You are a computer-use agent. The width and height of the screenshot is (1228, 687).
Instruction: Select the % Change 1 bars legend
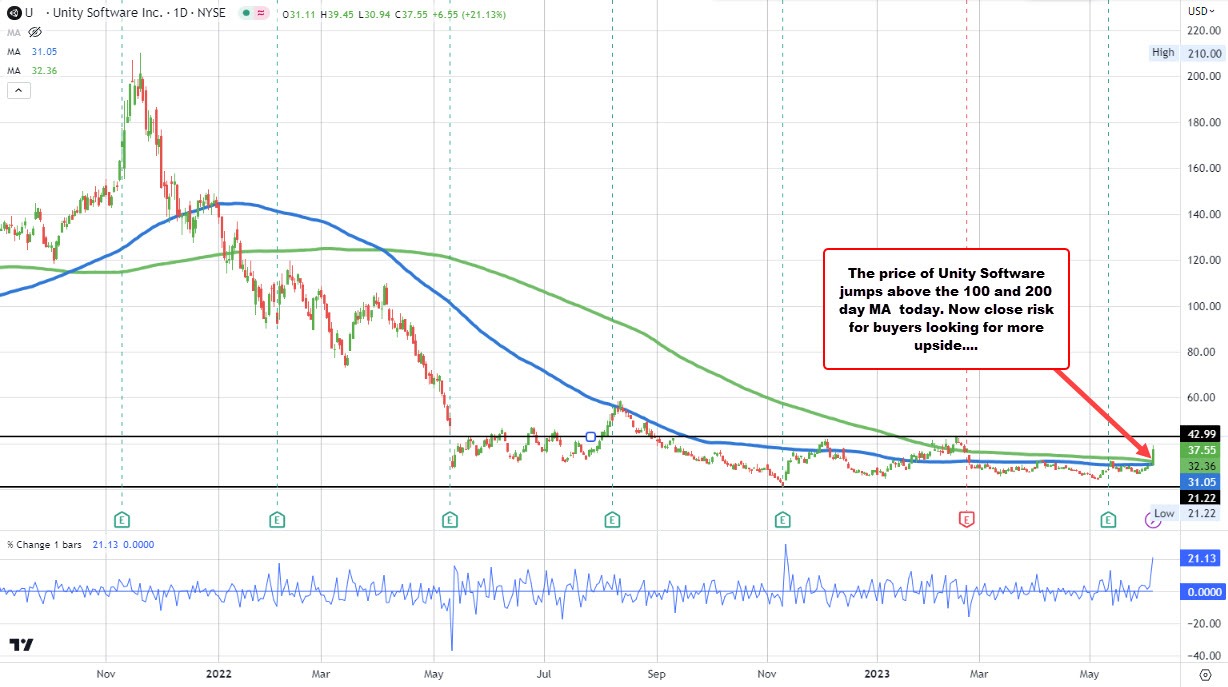tap(82, 544)
